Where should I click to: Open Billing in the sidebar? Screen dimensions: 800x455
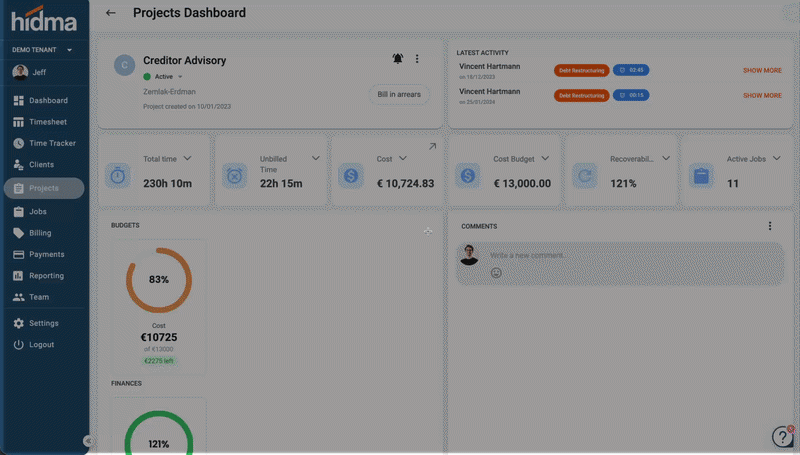pos(44,233)
